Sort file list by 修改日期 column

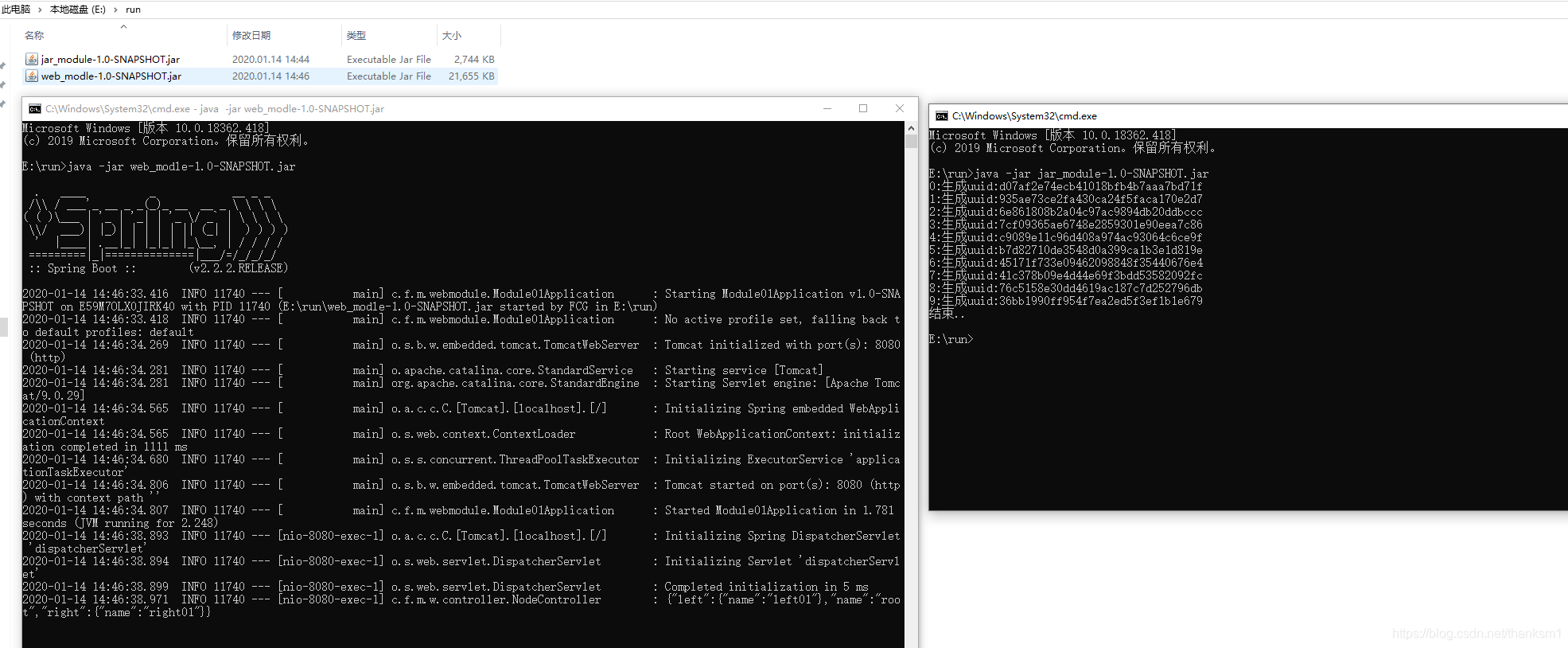point(251,36)
